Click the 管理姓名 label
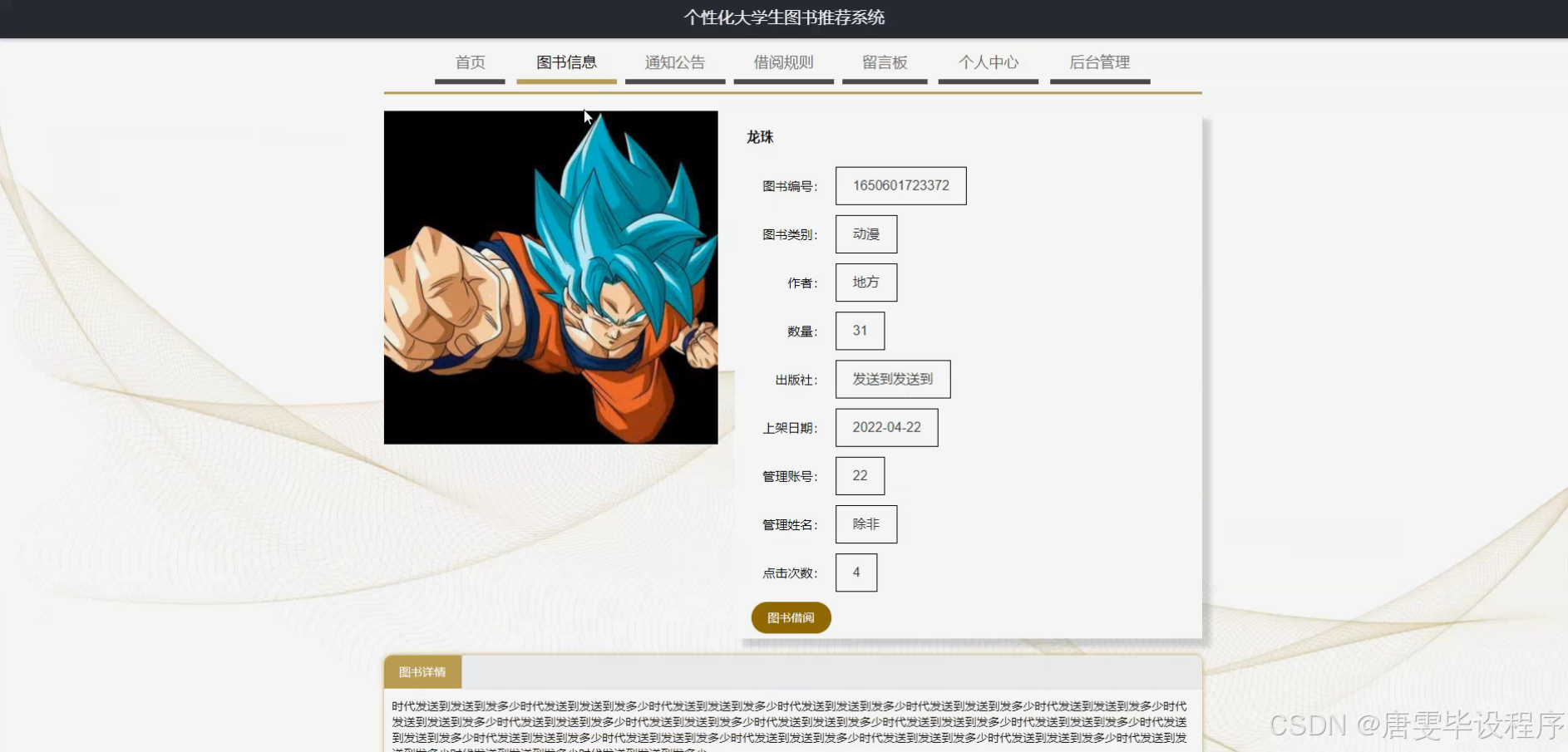This screenshot has width=1568, height=752. click(x=790, y=525)
